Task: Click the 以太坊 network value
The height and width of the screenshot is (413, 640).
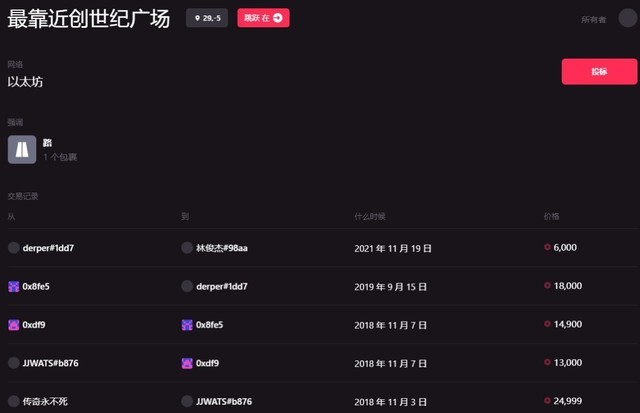Action: [x=25, y=82]
